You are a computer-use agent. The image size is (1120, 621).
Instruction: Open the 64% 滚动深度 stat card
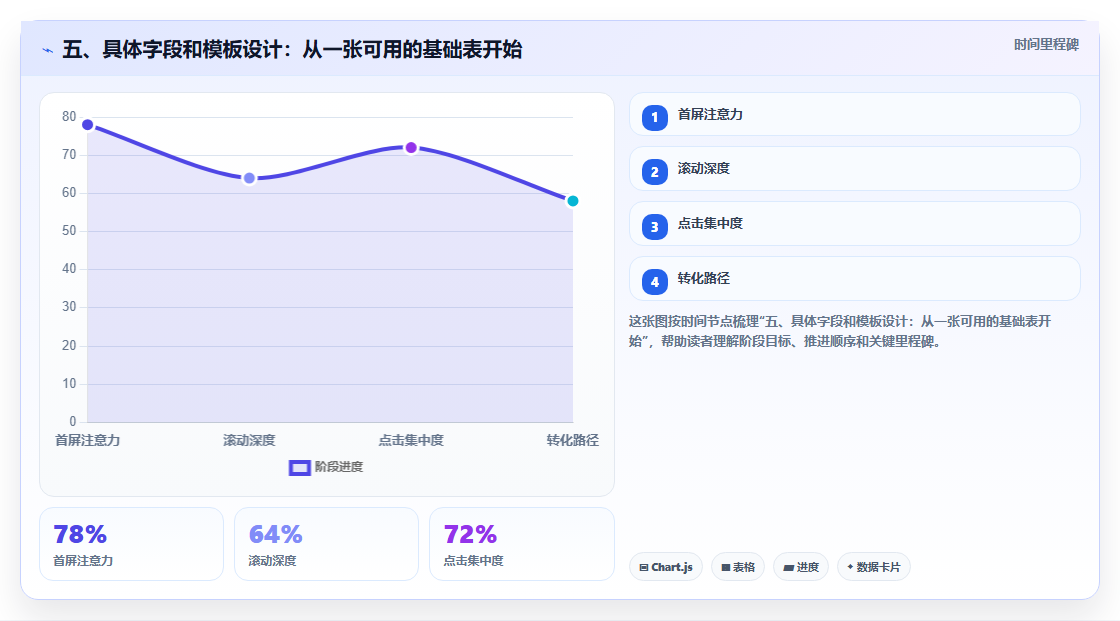pos(326,545)
